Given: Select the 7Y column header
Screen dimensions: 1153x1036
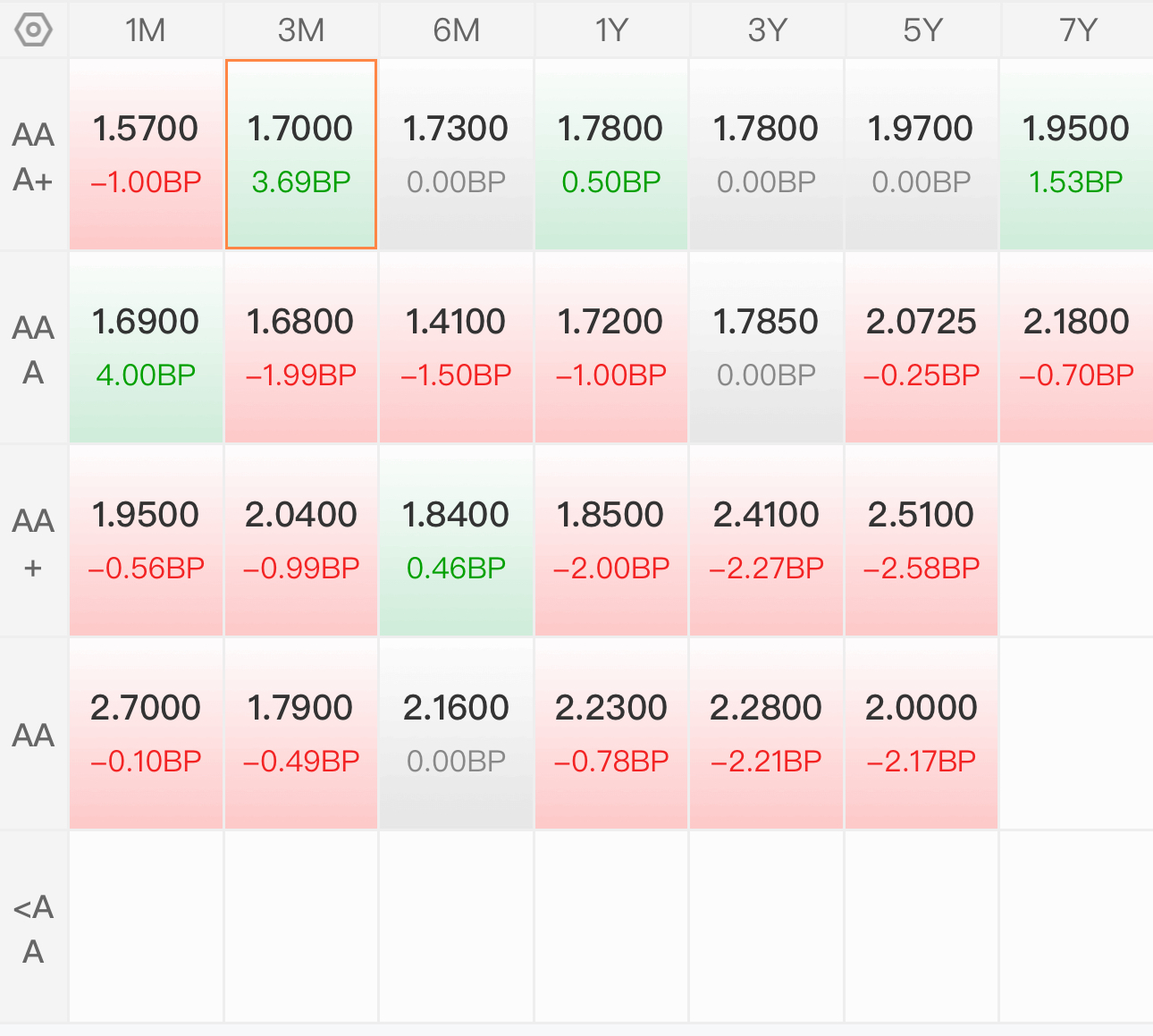Looking at the screenshot, I should [x=1077, y=29].
